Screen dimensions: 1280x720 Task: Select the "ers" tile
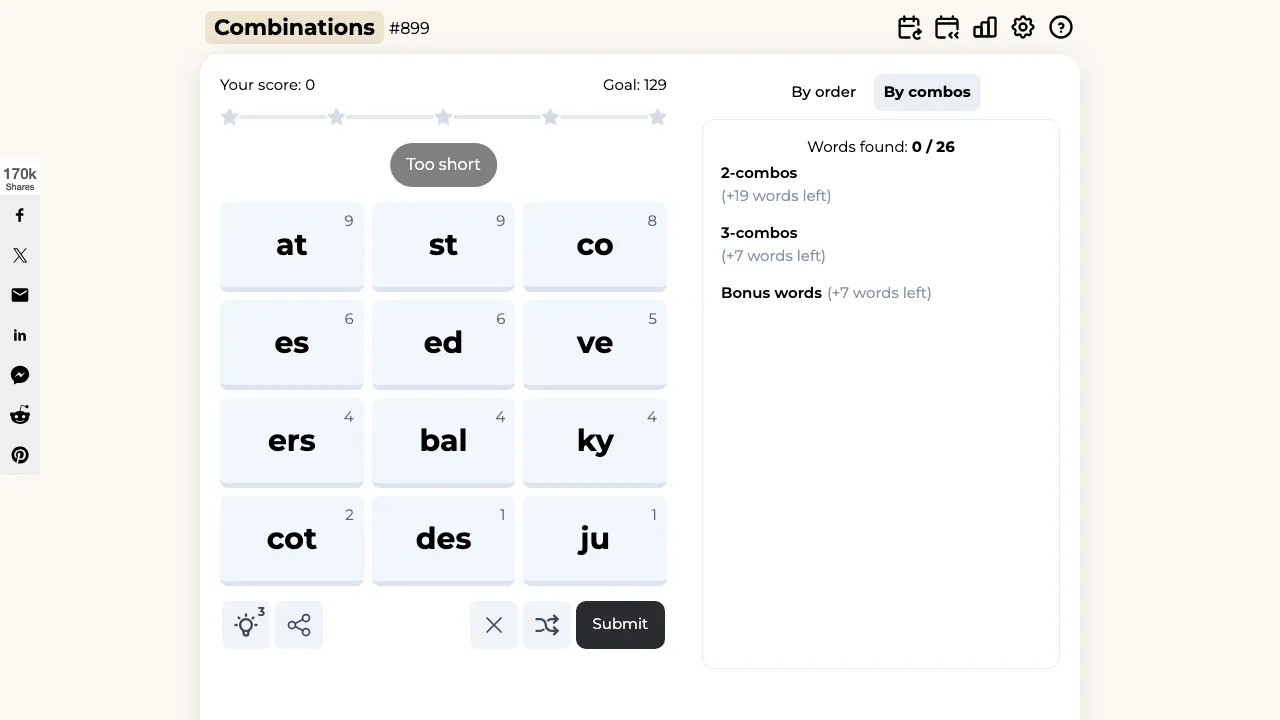[x=292, y=442]
